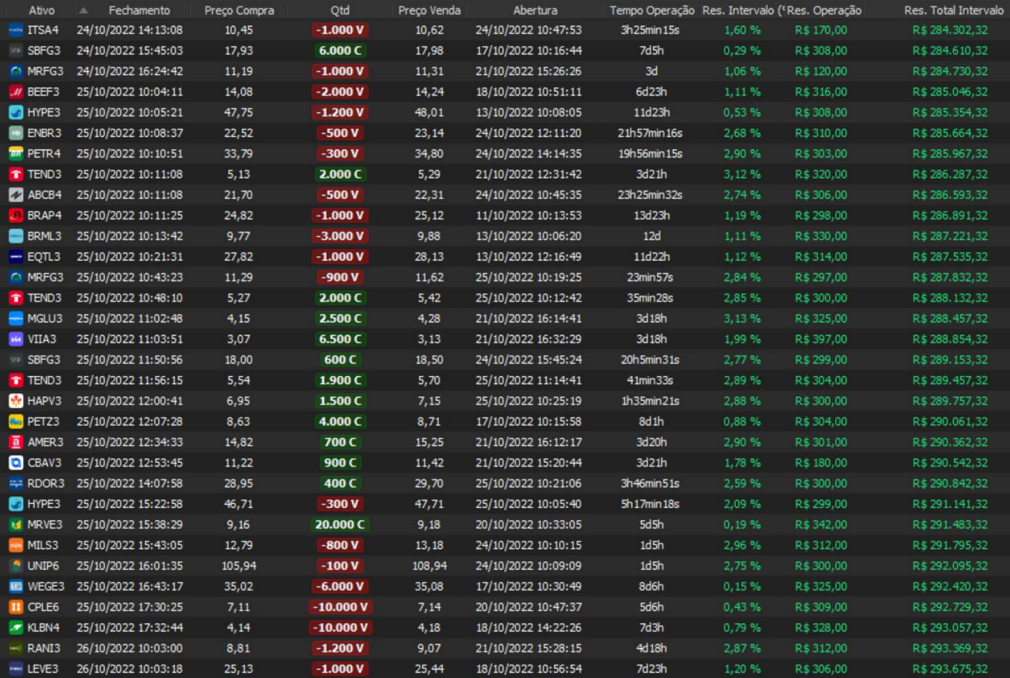Click the R$ 397,00 operation result cell
This screenshot has width=1010, height=678.
click(x=821, y=339)
